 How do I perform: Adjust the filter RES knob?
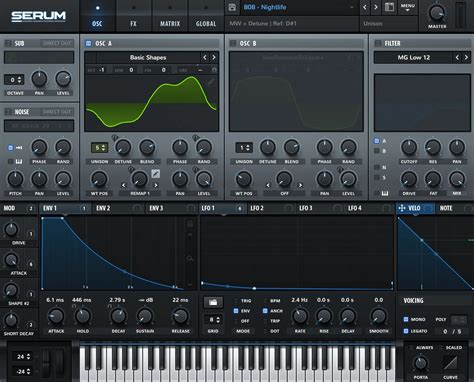coord(433,147)
